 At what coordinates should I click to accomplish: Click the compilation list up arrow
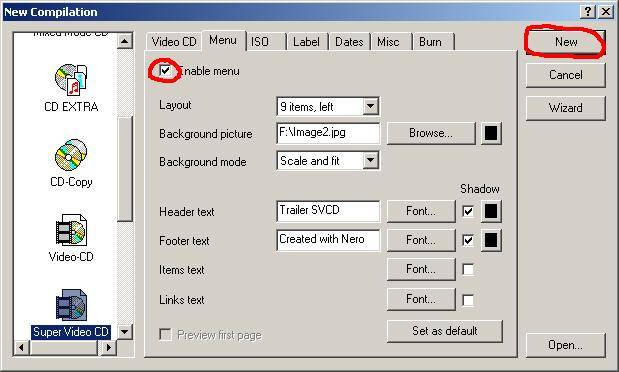125,41
